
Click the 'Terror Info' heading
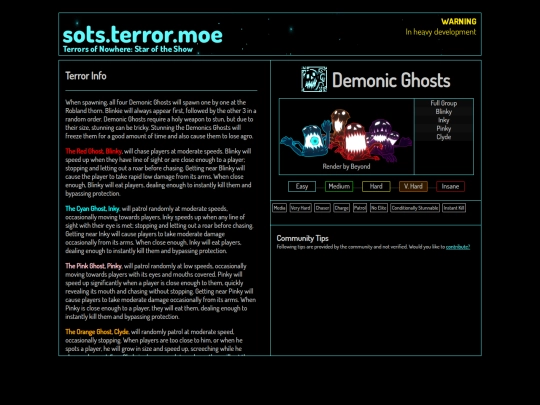tap(86, 76)
